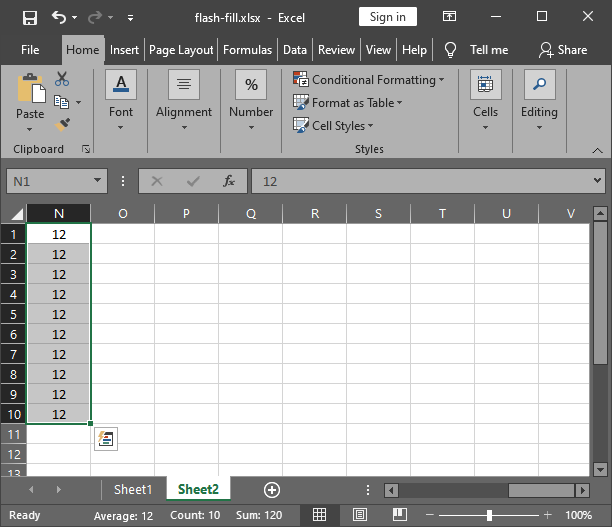Open the Help tab
Image resolution: width=612 pixels, height=527 pixels.
click(x=415, y=50)
